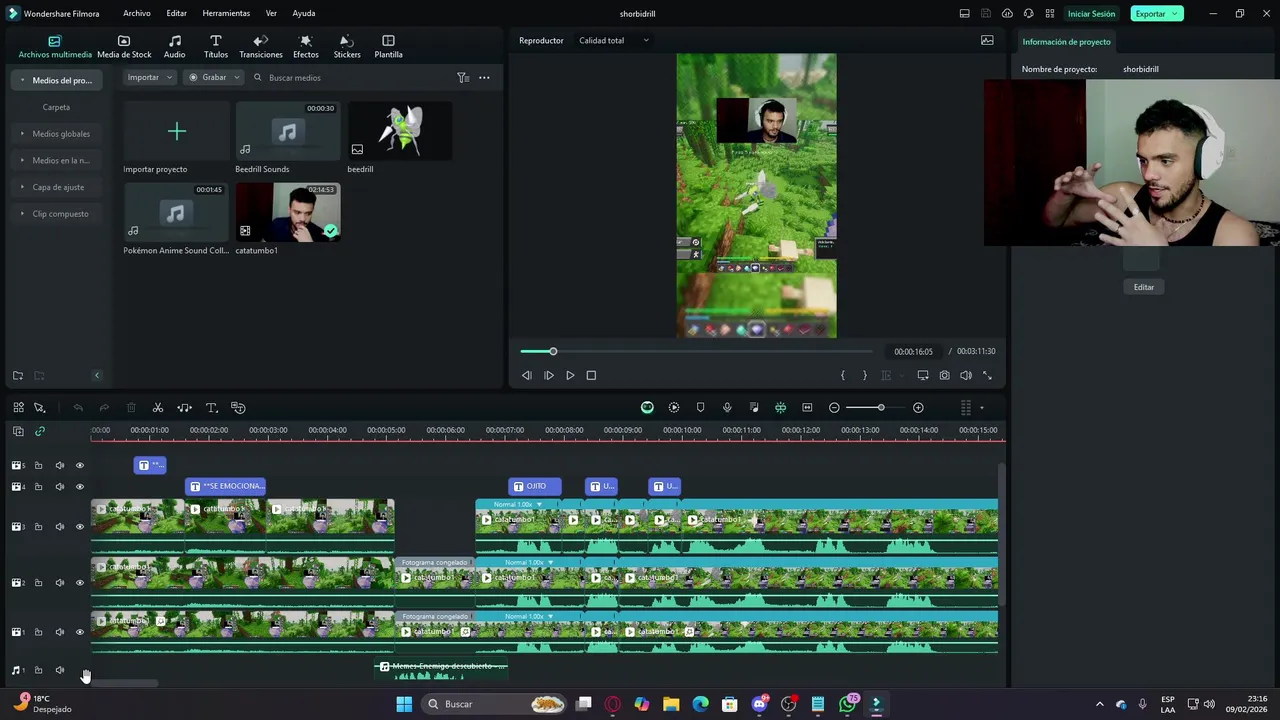Switch to the Audio tab
This screenshot has height=720, width=1280.
click(x=175, y=46)
